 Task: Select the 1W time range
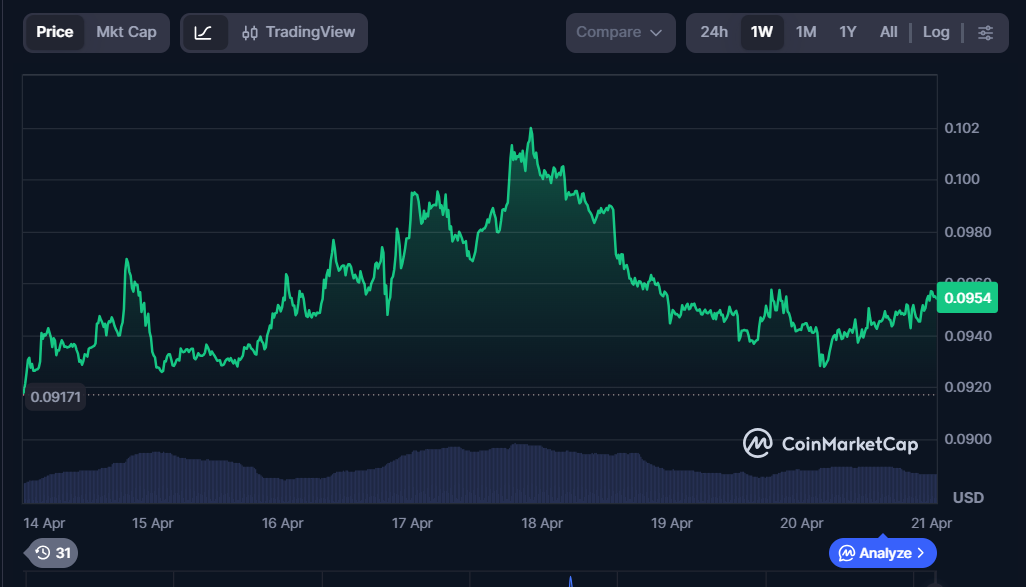pyautogui.click(x=762, y=32)
